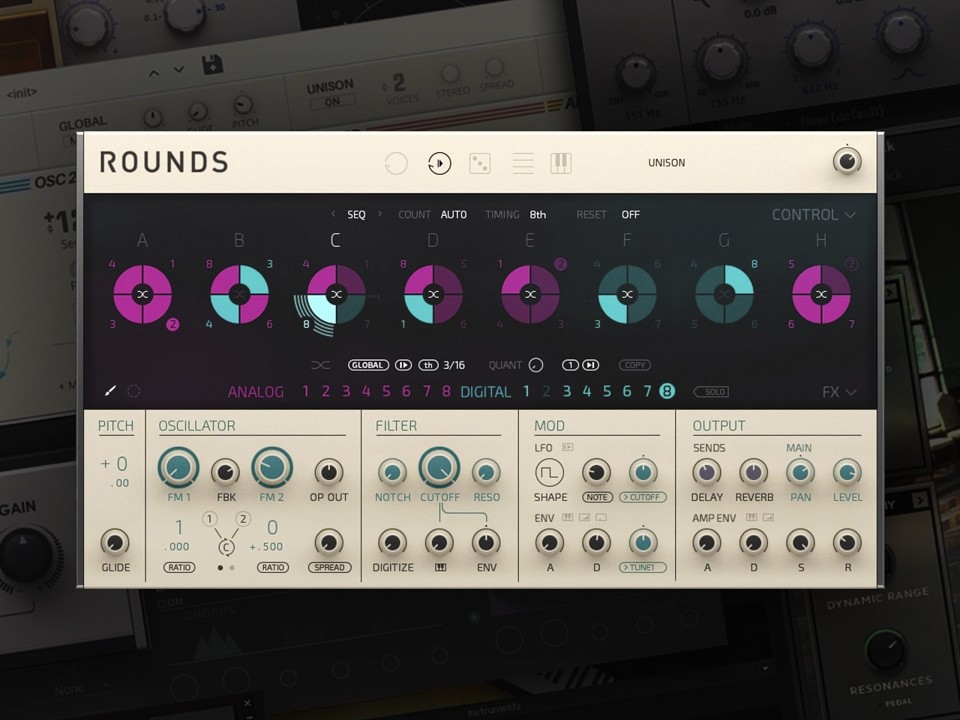Click the right arrow after SEQ
This screenshot has height=720, width=960.
point(380,214)
